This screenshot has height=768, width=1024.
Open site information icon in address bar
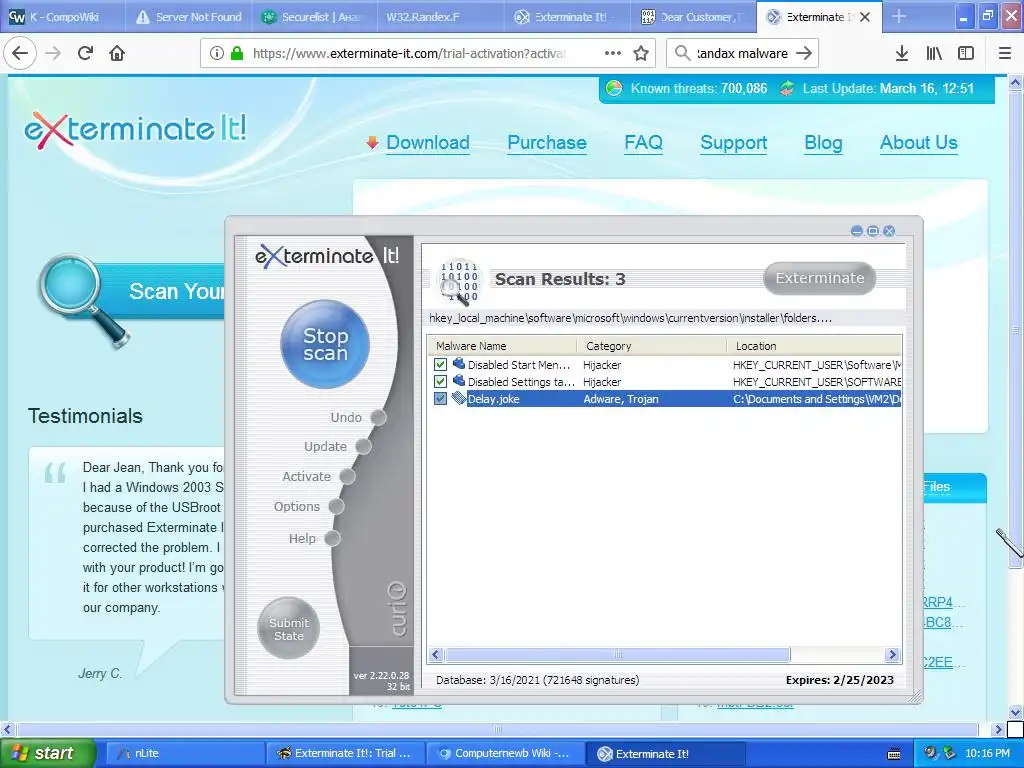tap(217, 54)
